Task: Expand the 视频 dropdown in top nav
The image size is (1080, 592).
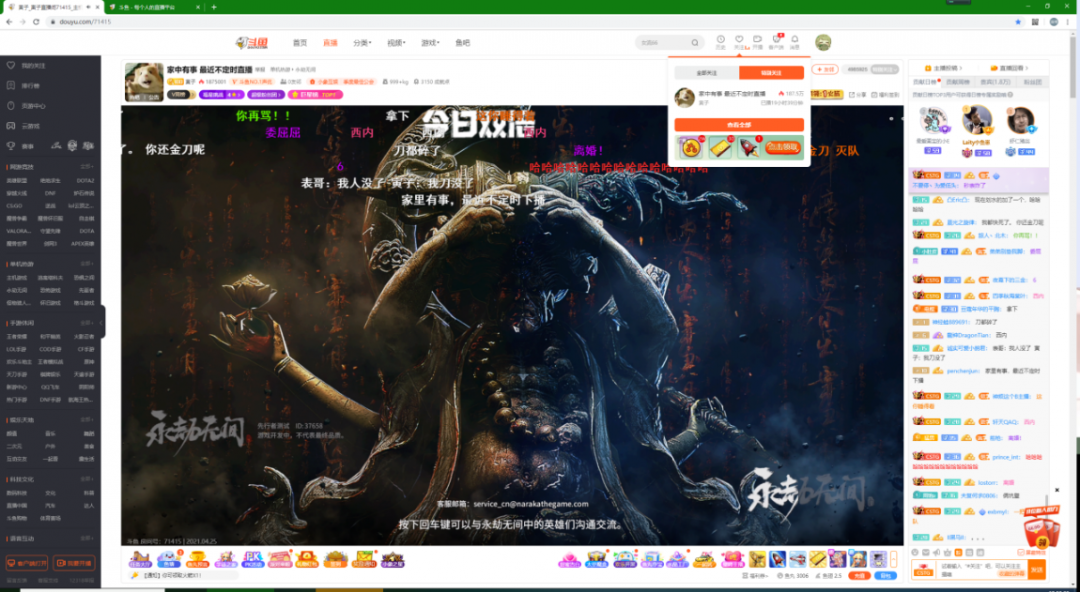Action: click(x=396, y=43)
